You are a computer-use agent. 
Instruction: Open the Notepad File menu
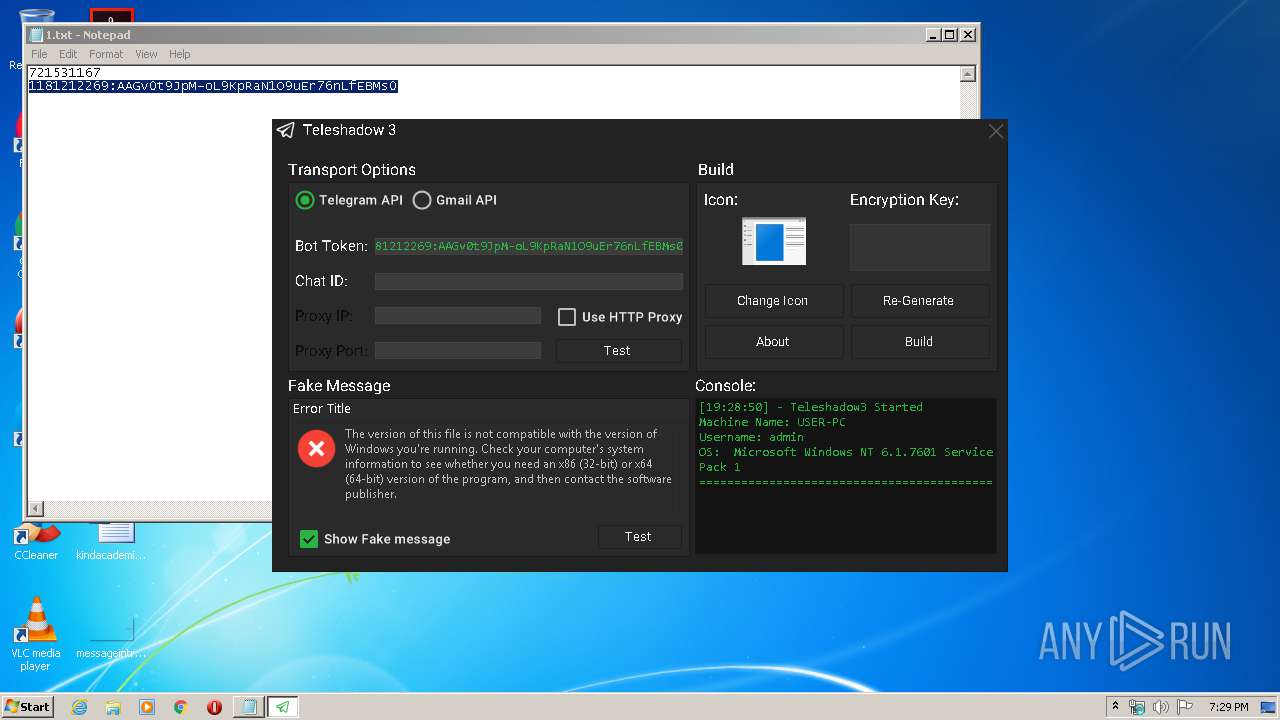click(x=39, y=54)
